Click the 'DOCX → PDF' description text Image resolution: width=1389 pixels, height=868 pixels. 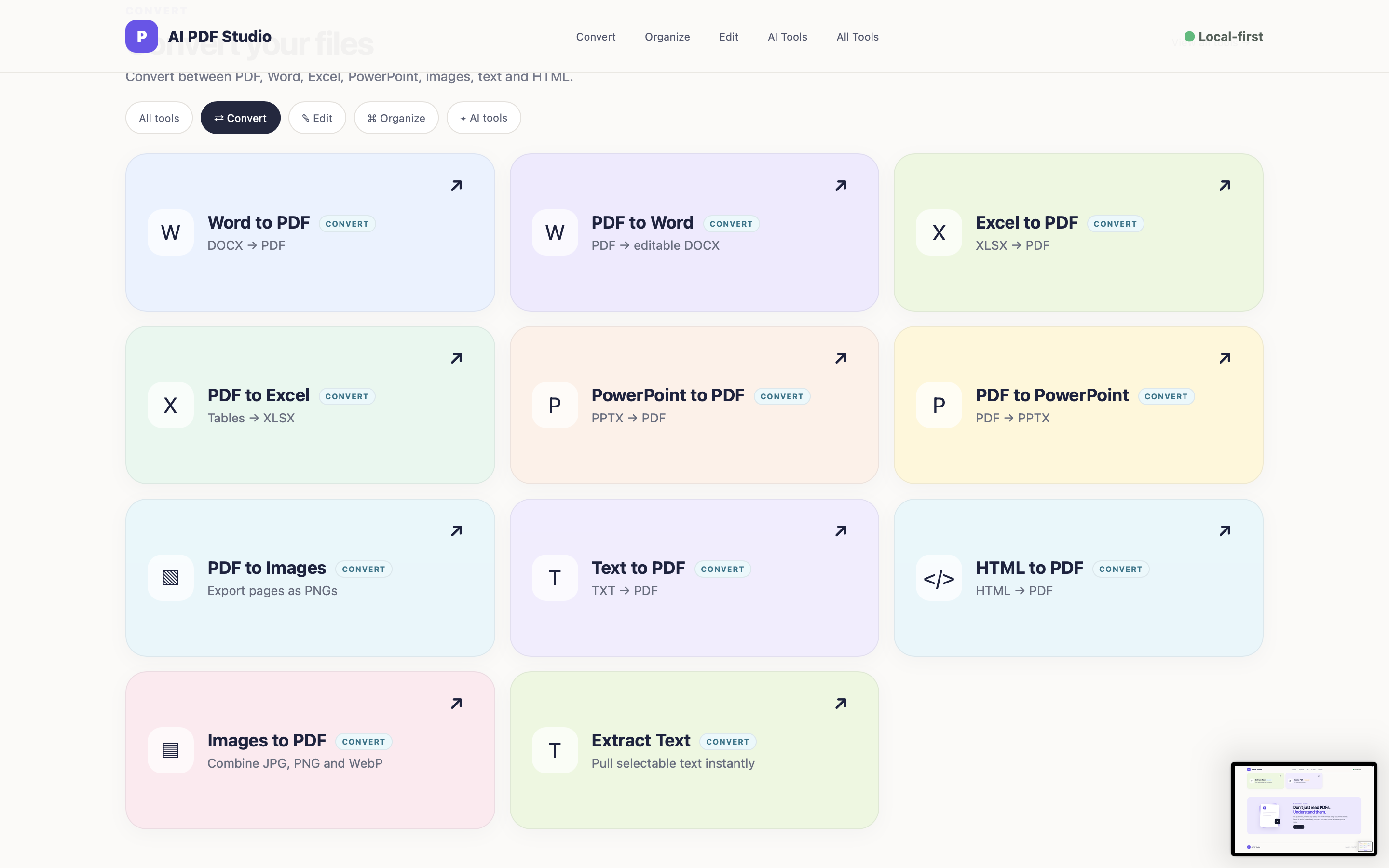(x=246, y=246)
